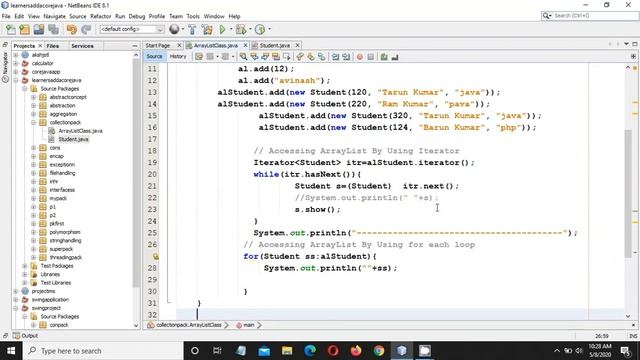Viewport: 640px width, 360px height.
Task: Click the Save All toolbar icon
Action: tap(53, 29)
